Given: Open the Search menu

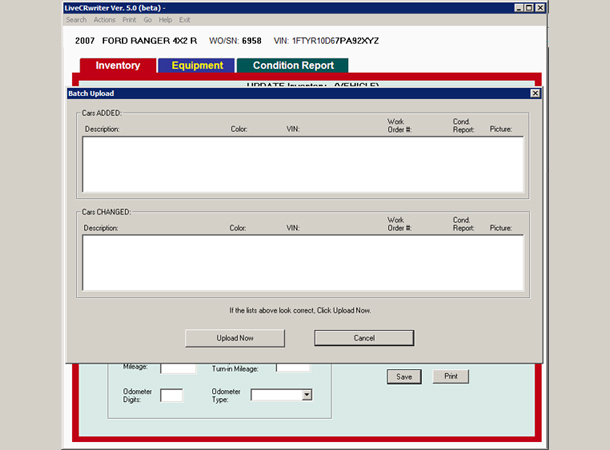Looking at the screenshot, I should pos(76,20).
